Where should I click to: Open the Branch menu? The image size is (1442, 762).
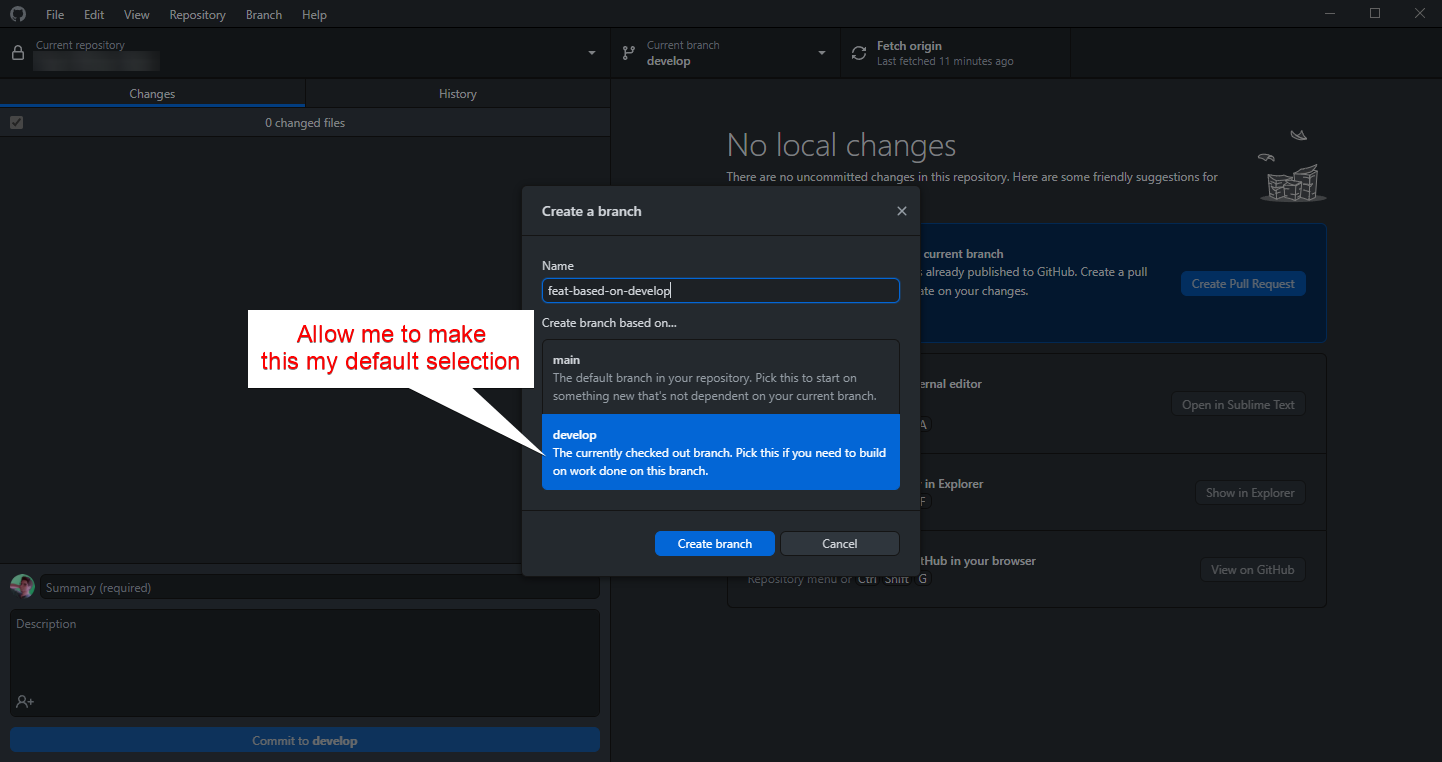click(263, 14)
